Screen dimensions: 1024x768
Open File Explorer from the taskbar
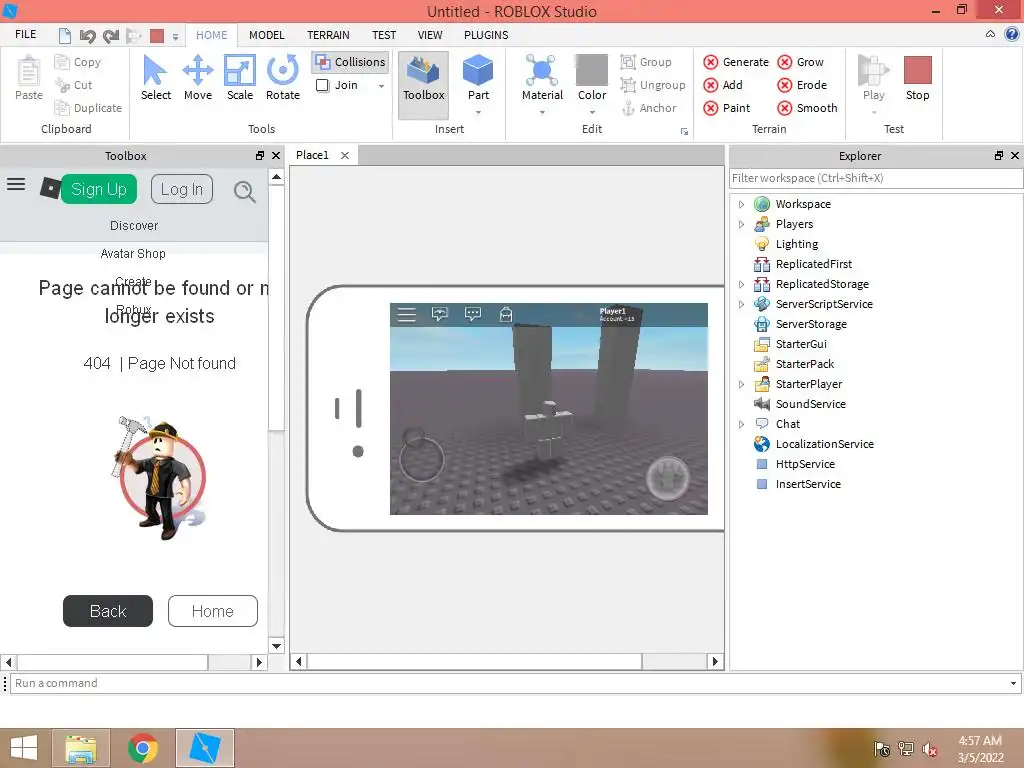click(81, 748)
